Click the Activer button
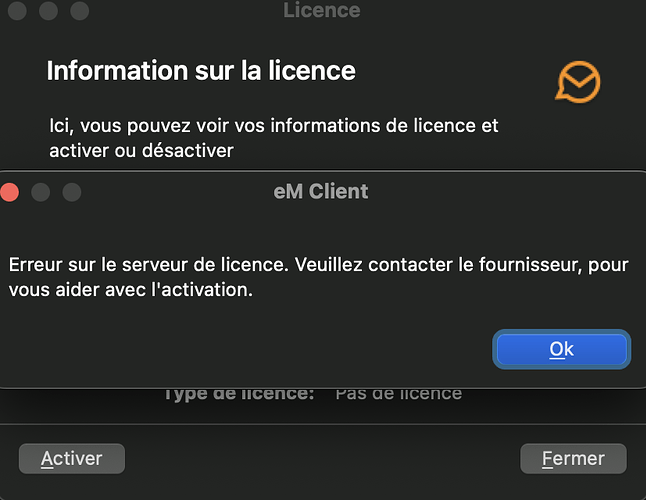This screenshot has width=646, height=500. (72, 459)
